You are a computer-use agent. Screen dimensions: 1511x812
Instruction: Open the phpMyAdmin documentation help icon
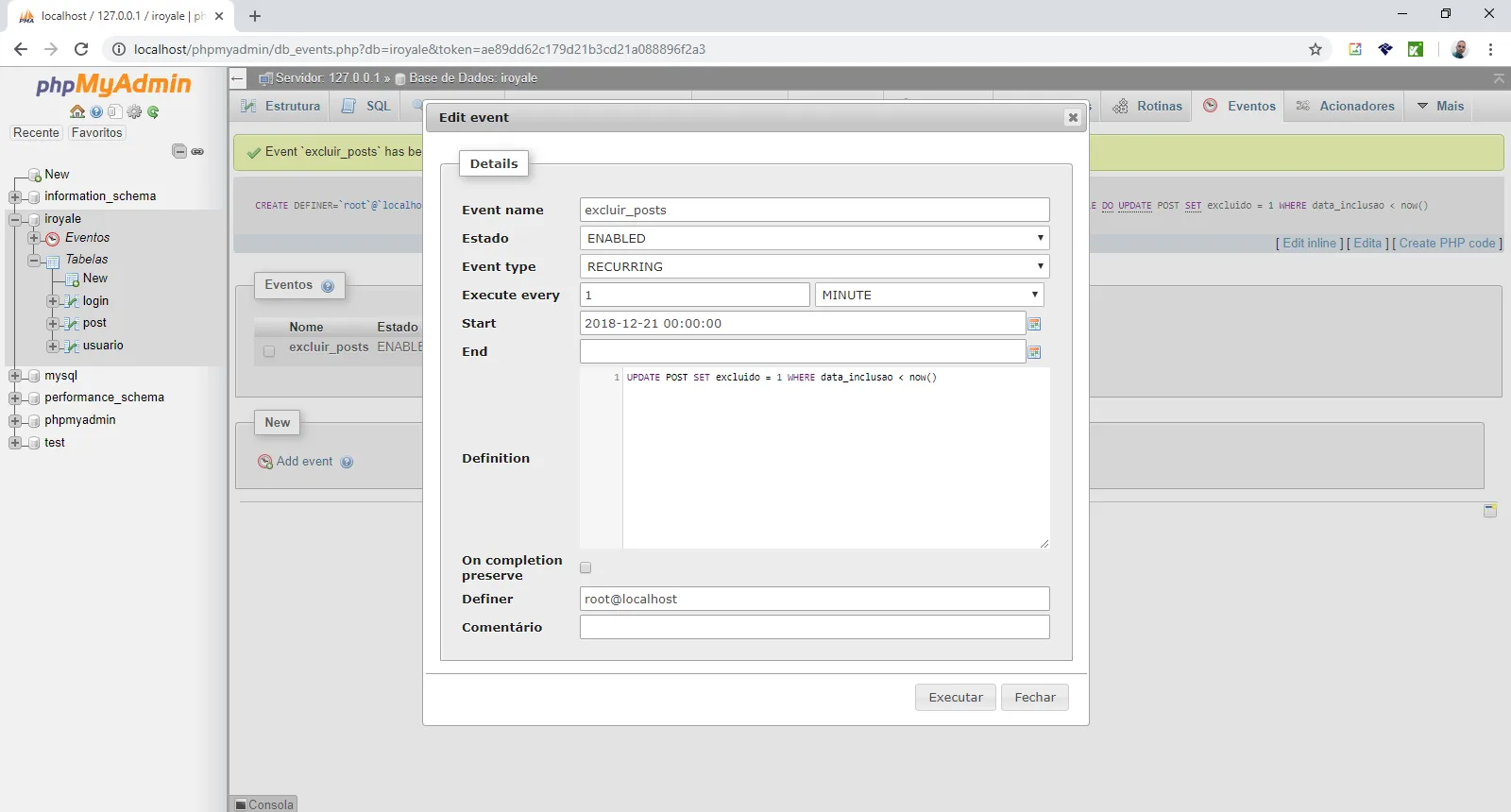[96, 111]
